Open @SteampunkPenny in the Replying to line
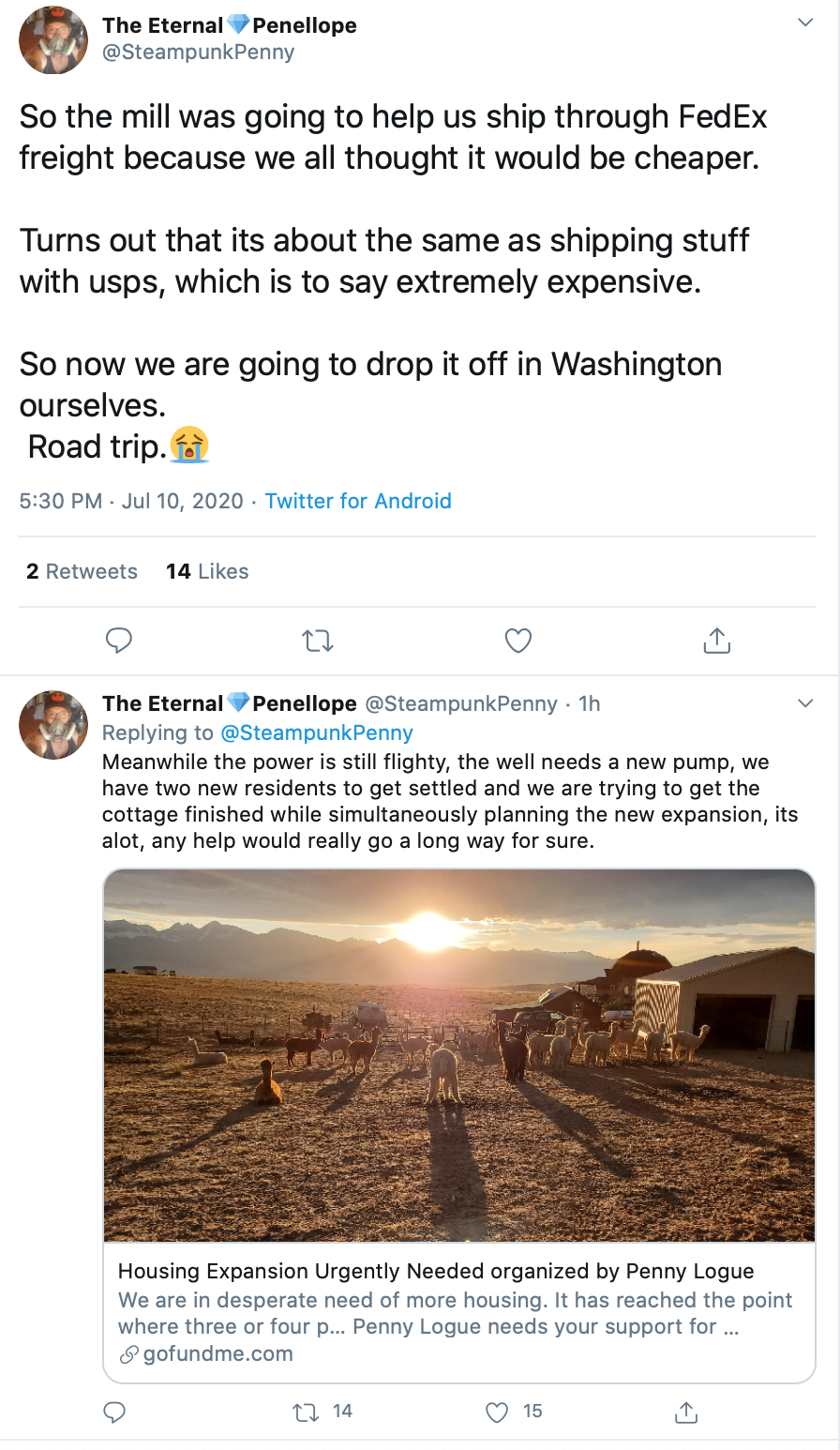Viewport: 840px width, 1450px height. click(x=317, y=733)
